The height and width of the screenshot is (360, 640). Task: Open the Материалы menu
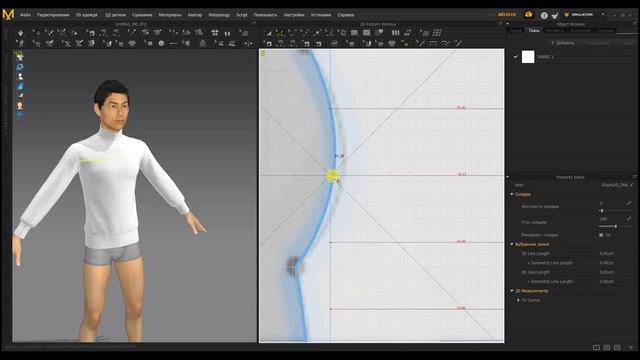point(170,15)
